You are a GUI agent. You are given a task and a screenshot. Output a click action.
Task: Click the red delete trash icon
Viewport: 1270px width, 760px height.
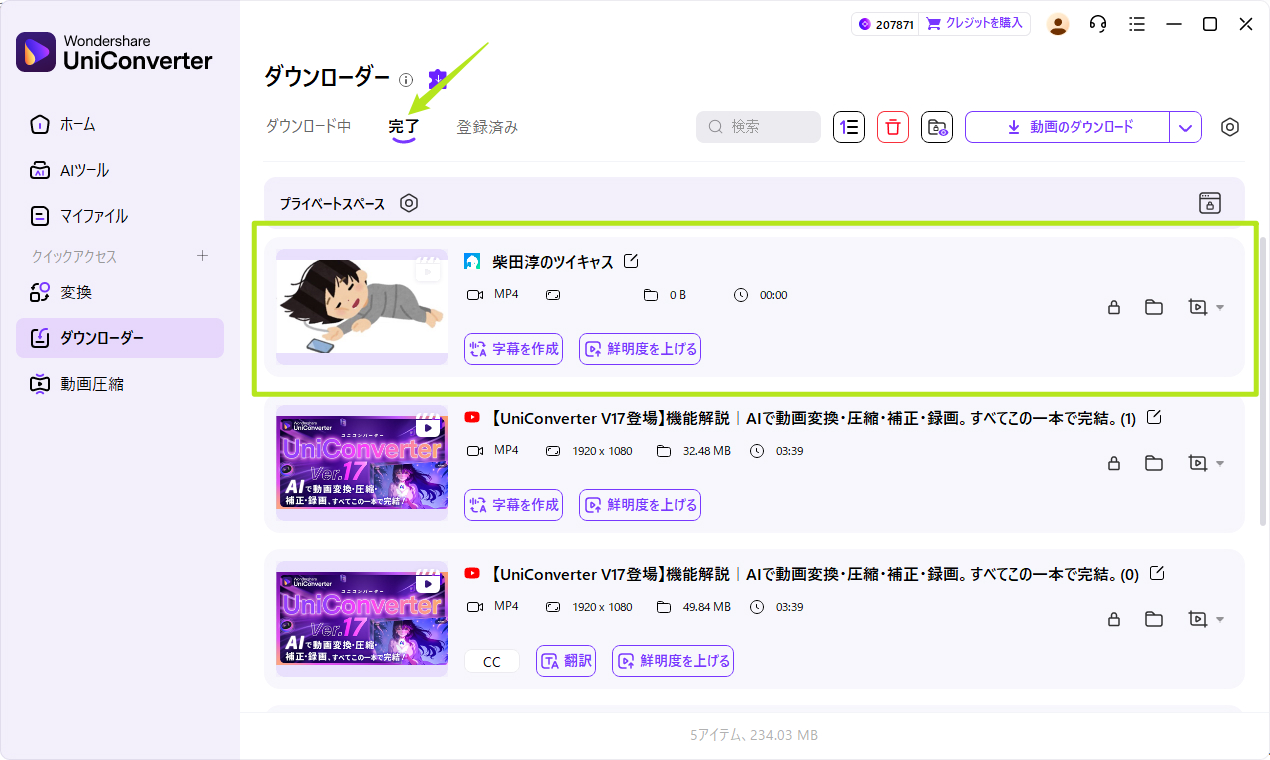click(x=892, y=127)
